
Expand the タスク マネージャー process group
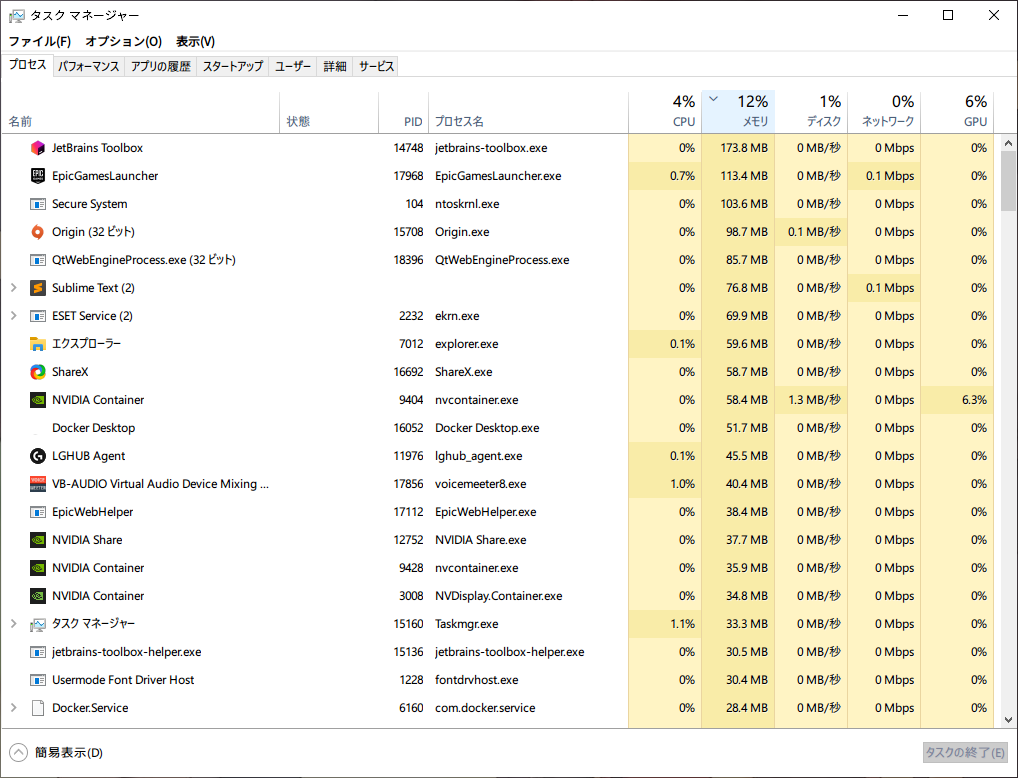(x=14, y=623)
